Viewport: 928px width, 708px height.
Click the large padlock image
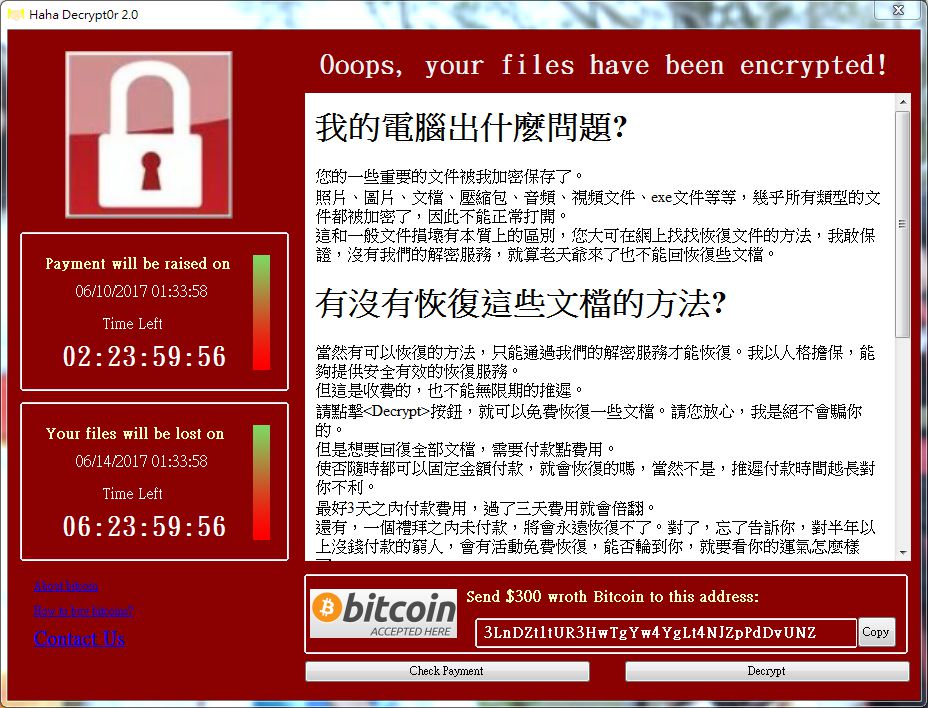149,135
